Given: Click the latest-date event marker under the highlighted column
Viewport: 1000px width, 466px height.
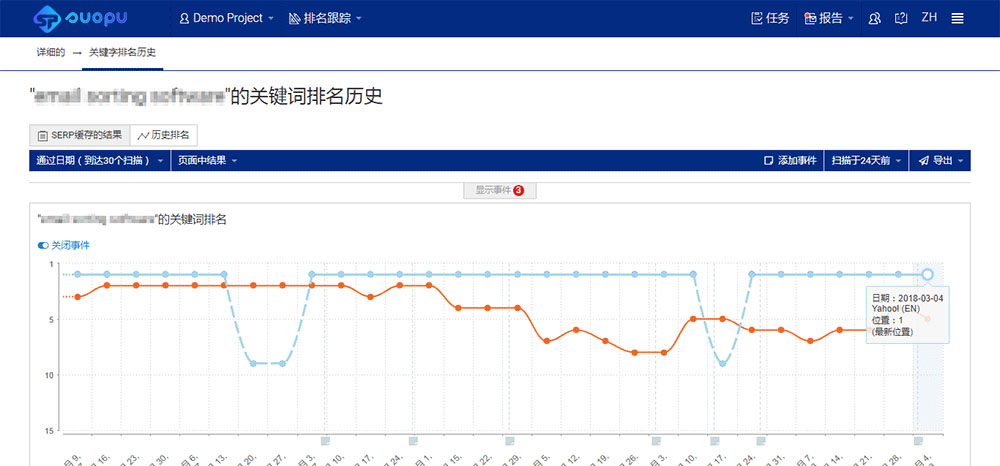Looking at the screenshot, I should (918, 441).
